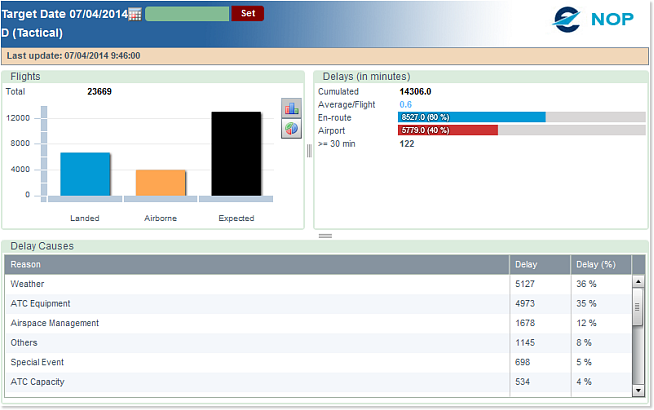
Task: Sort table by Delay column header
Action: [539, 264]
